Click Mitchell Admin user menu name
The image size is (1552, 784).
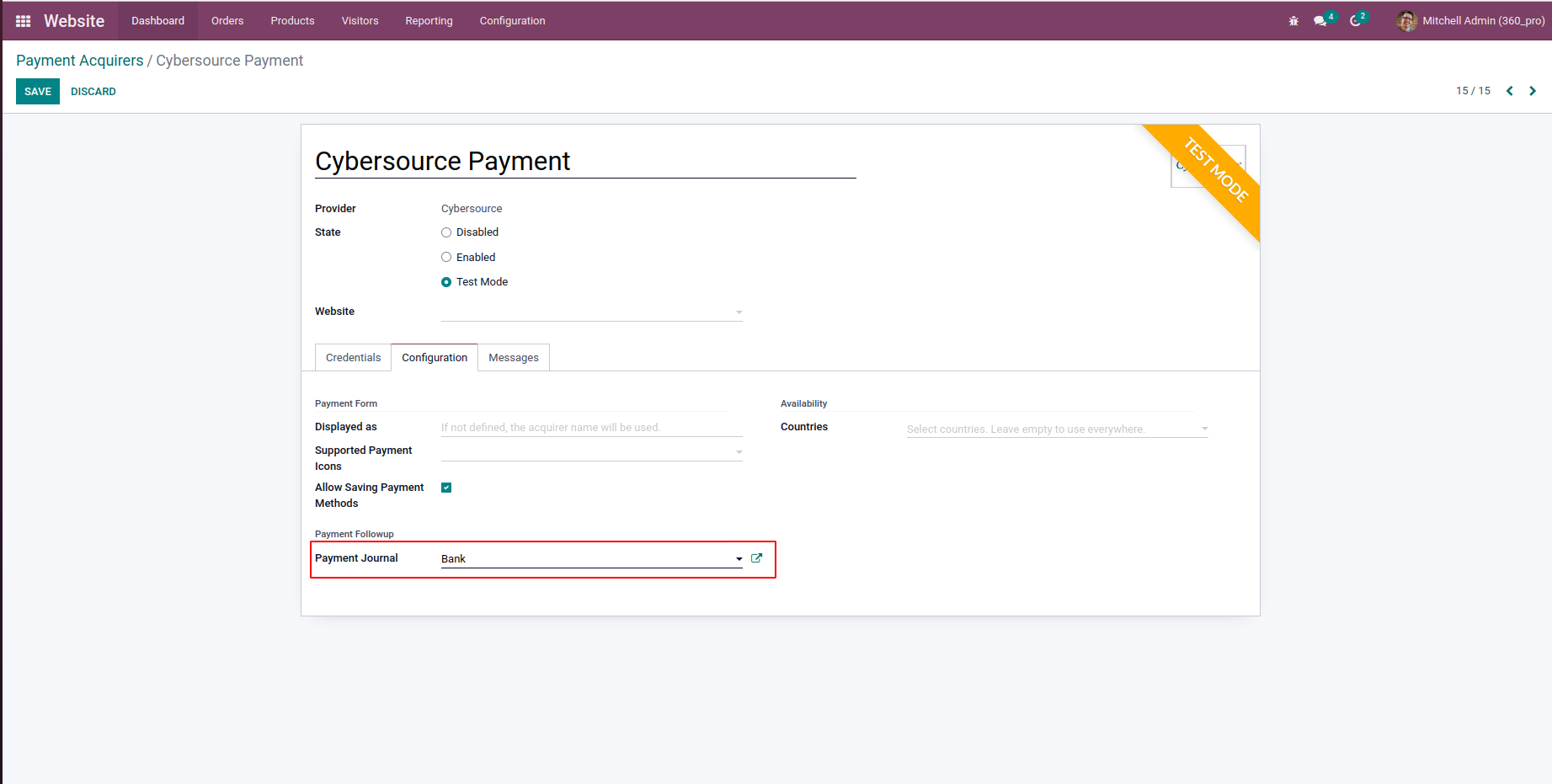tap(1484, 21)
